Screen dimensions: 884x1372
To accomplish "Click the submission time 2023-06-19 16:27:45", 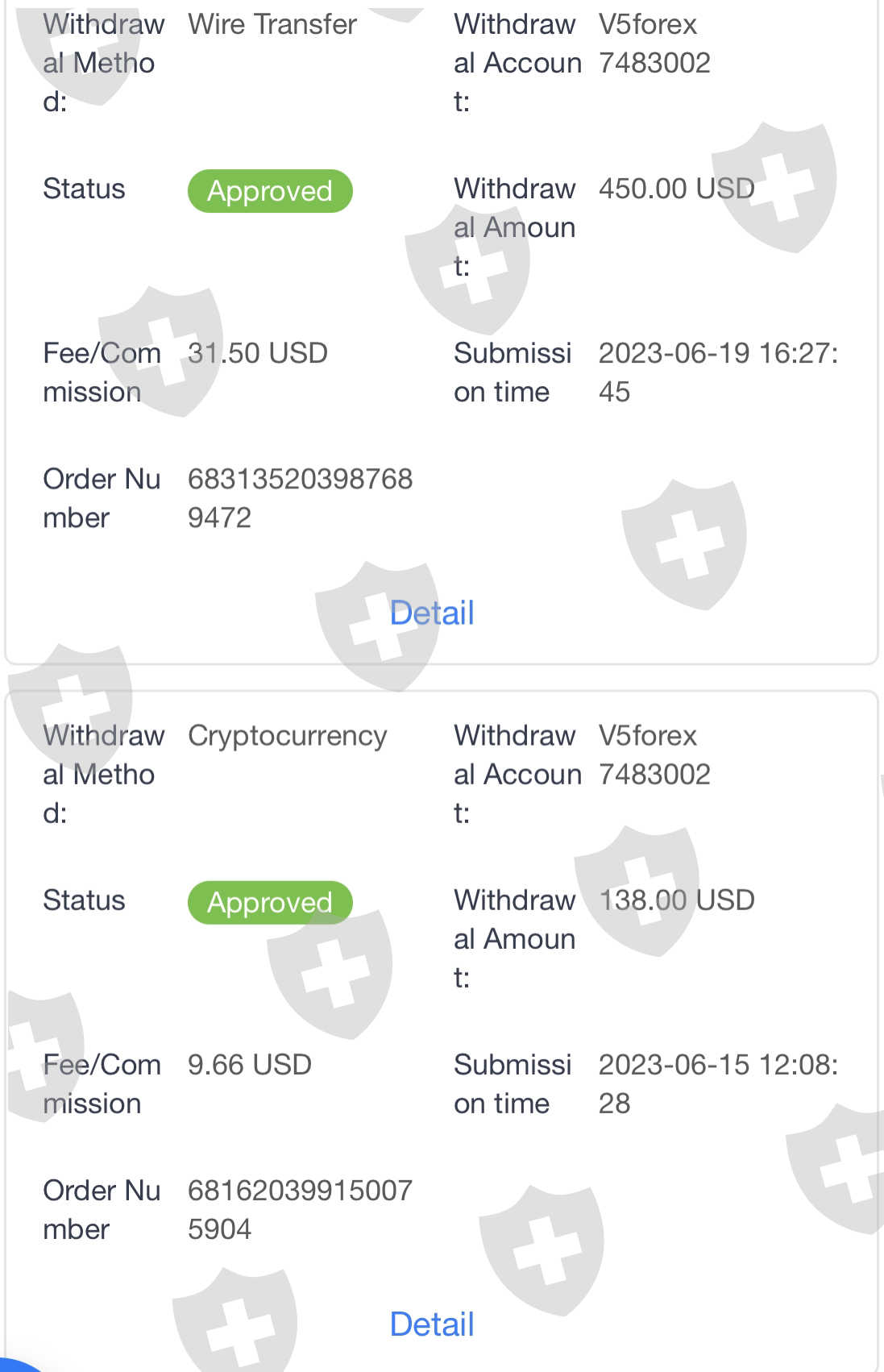I will coord(717,372).
